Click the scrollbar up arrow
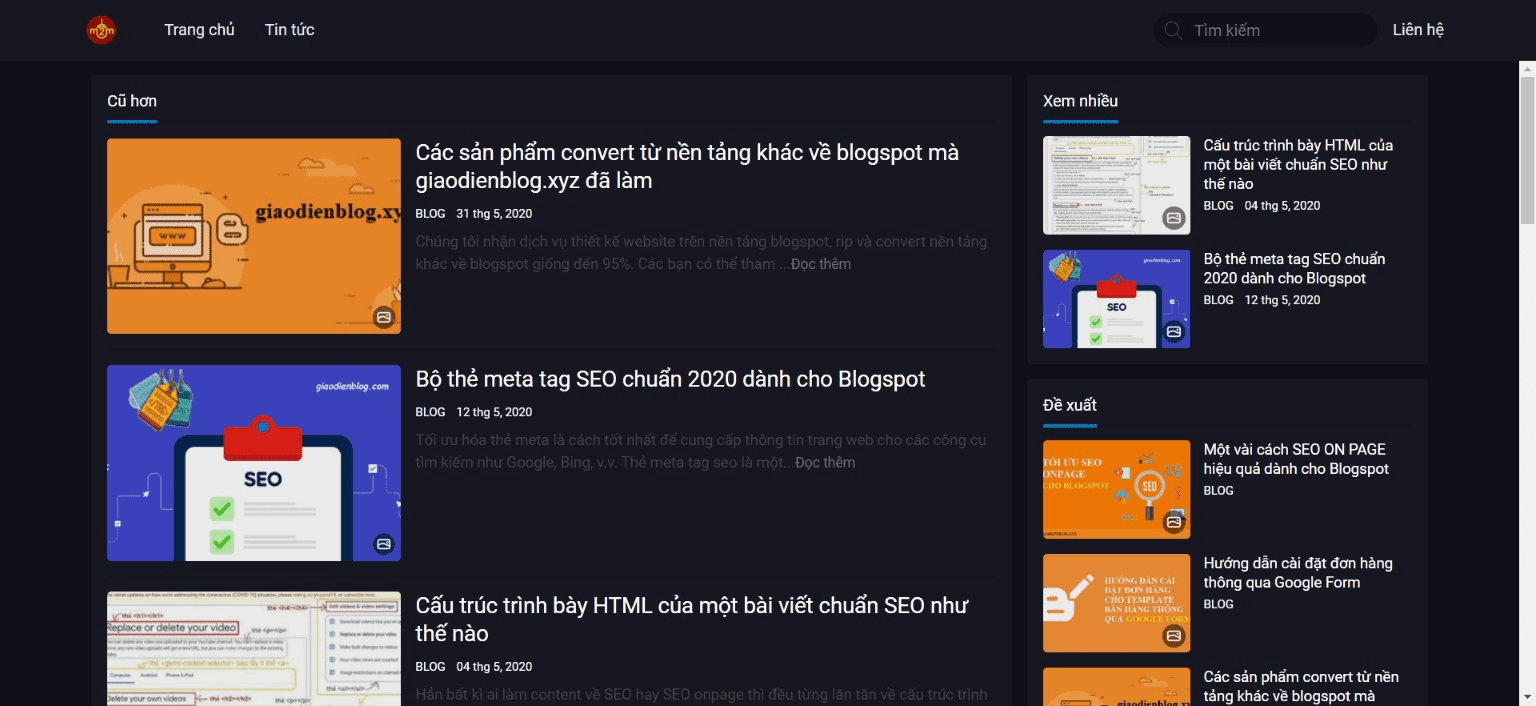Image resolution: width=1536 pixels, height=706 pixels. pos(1527,69)
